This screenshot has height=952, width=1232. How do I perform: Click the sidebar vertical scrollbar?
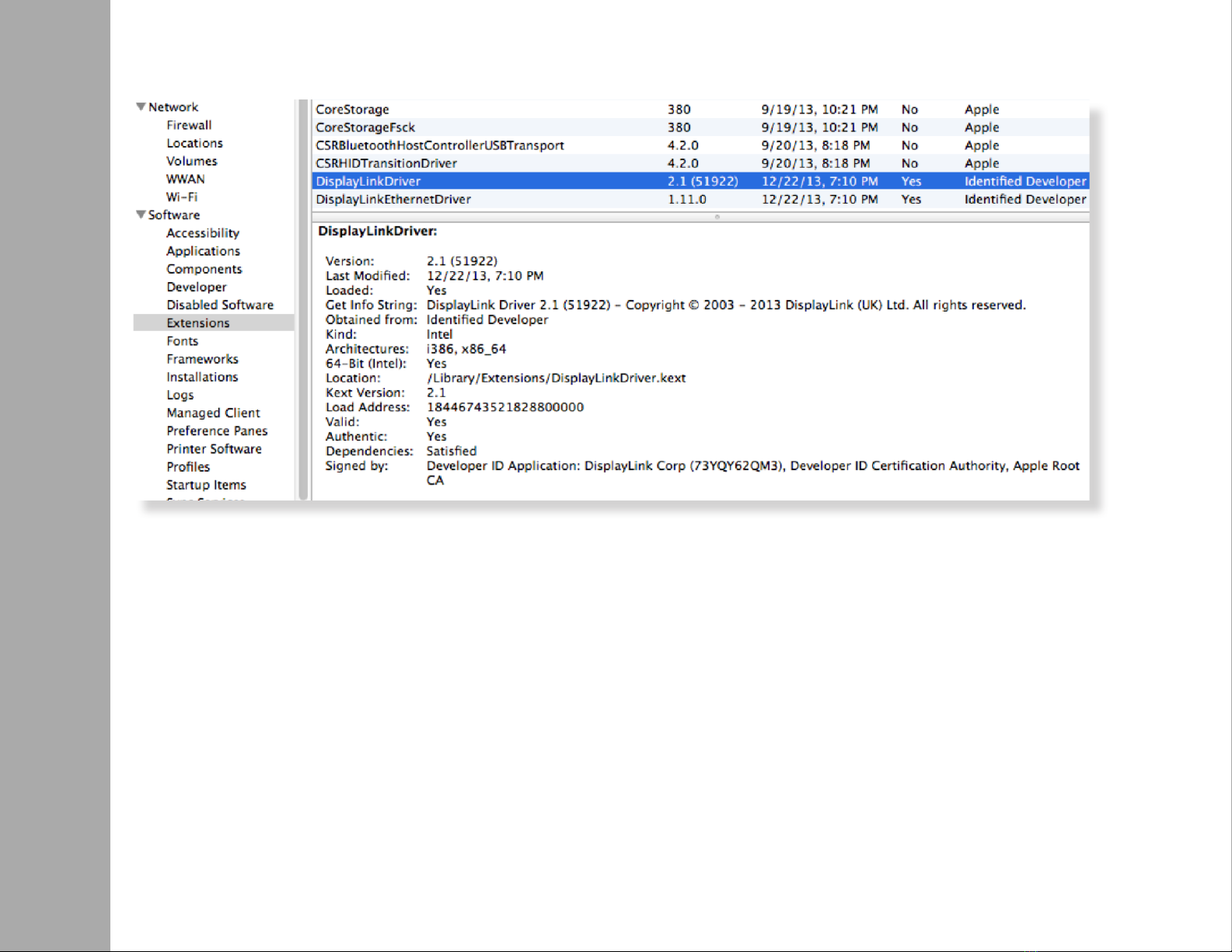point(303,299)
